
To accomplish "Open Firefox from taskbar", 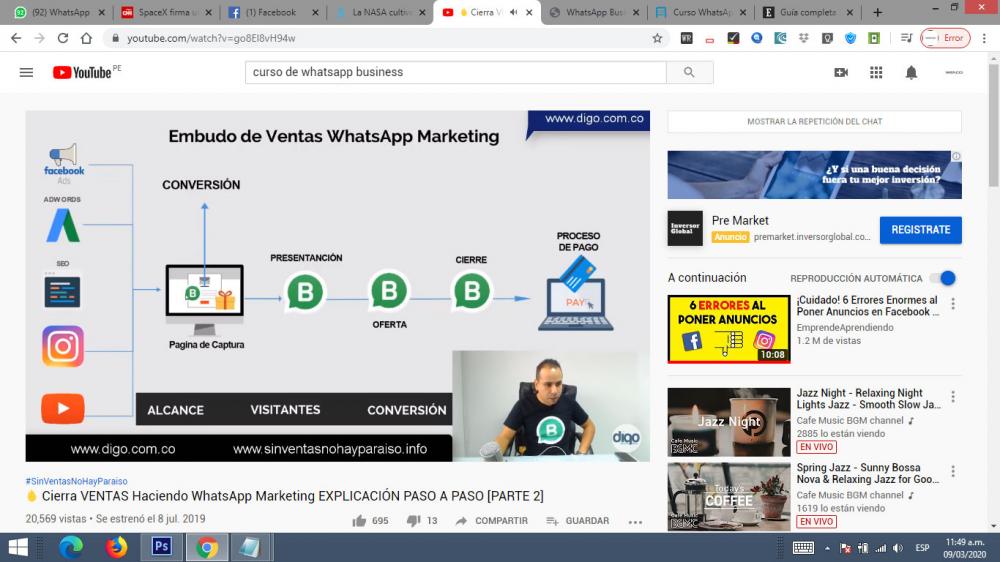I will (x=116, y=547).
